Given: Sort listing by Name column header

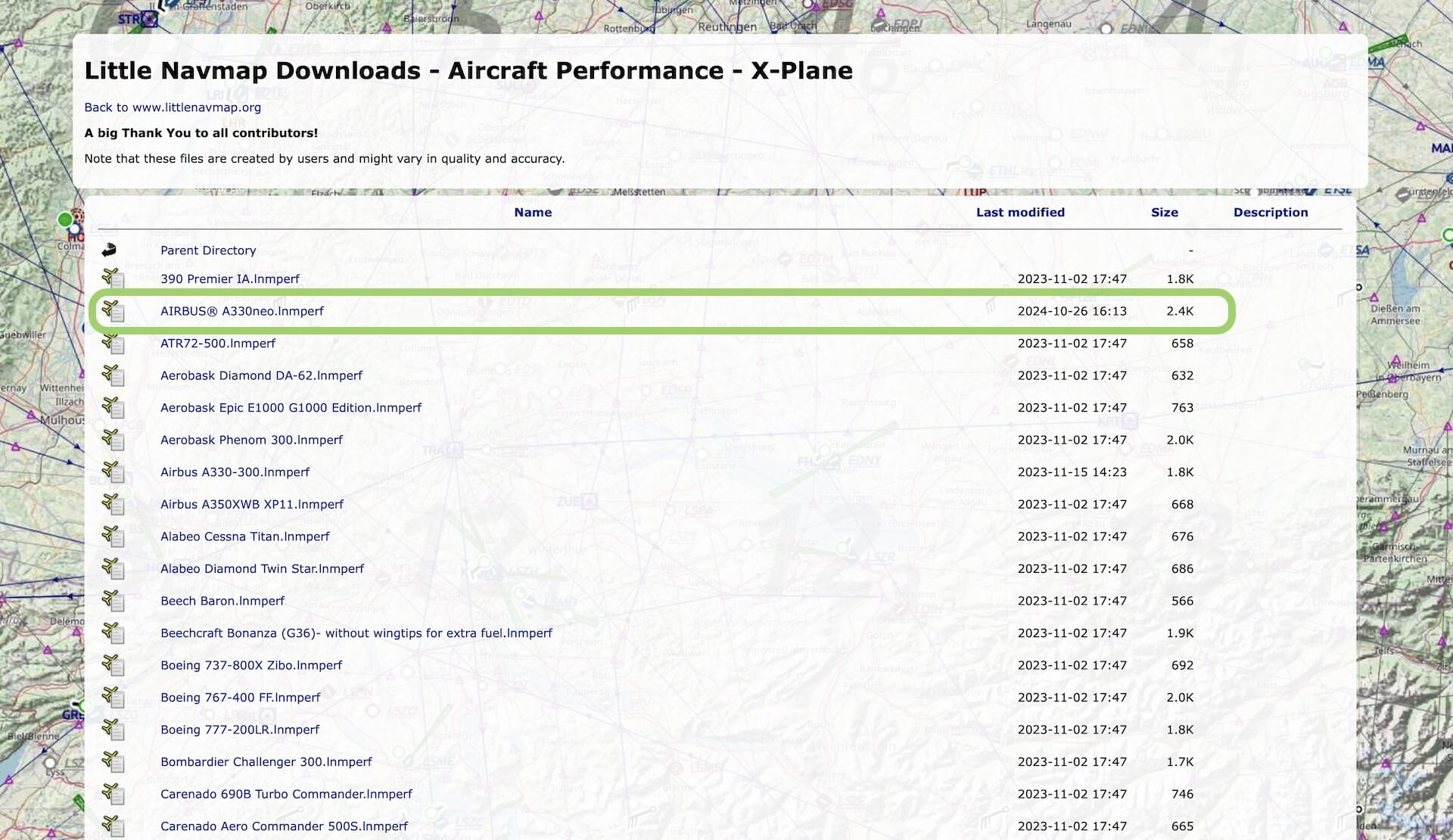Looking at the screenshot, I should click(x=533, y=213).
